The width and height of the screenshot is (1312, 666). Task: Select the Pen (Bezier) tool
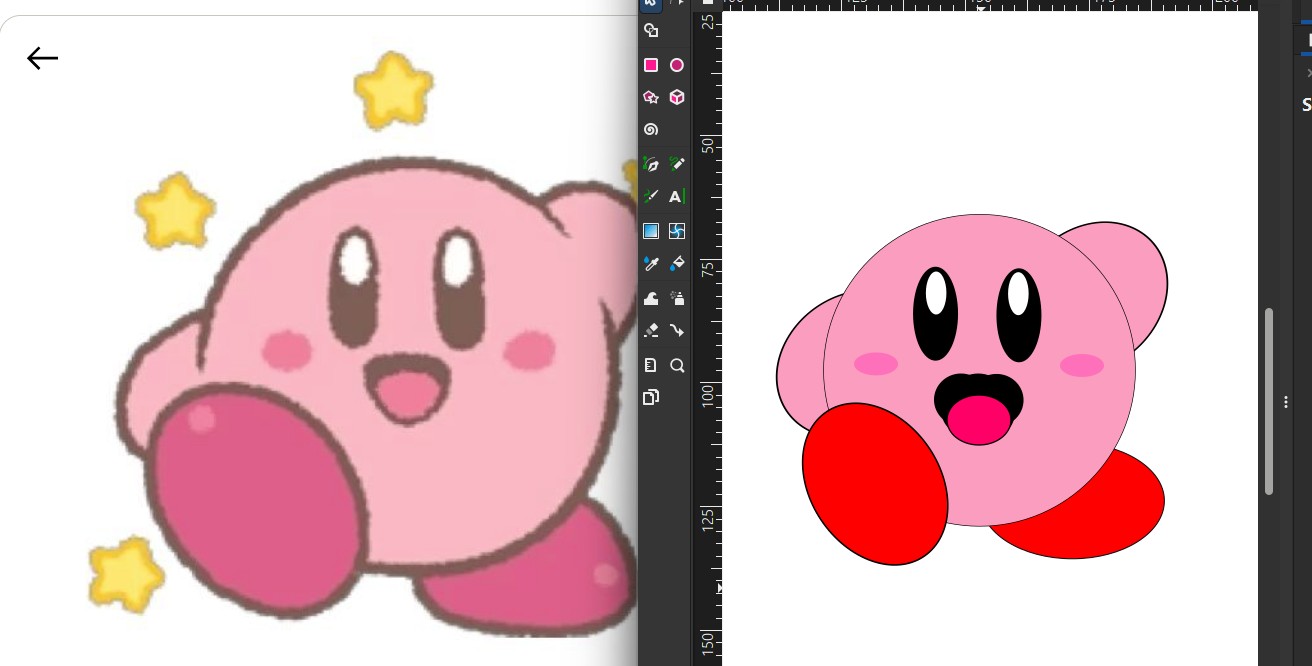tap(651, 164)
